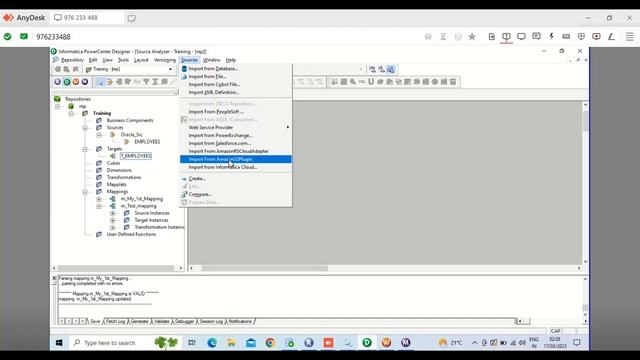Choose Import from Database menu item
The height and width of the screenshot is (360, 640).
point(236,69)
